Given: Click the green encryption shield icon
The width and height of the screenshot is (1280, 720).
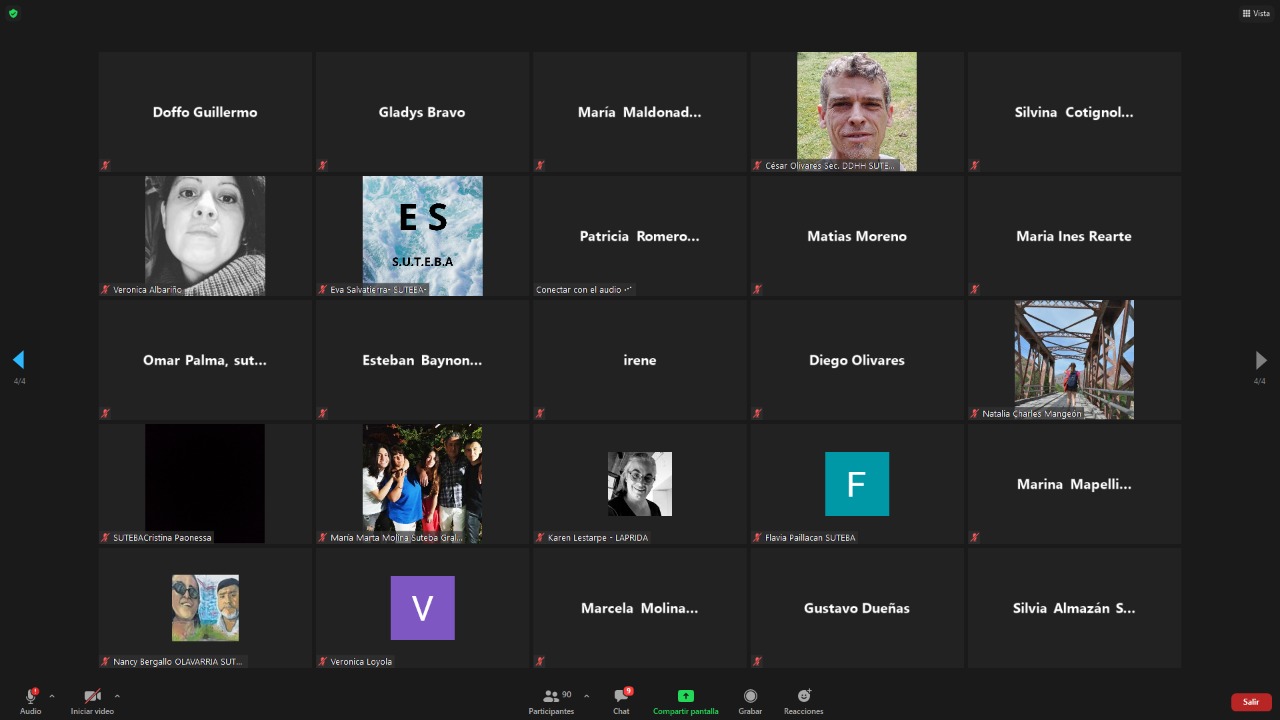Looking at the screenshot, I should (x=13, y=13).
